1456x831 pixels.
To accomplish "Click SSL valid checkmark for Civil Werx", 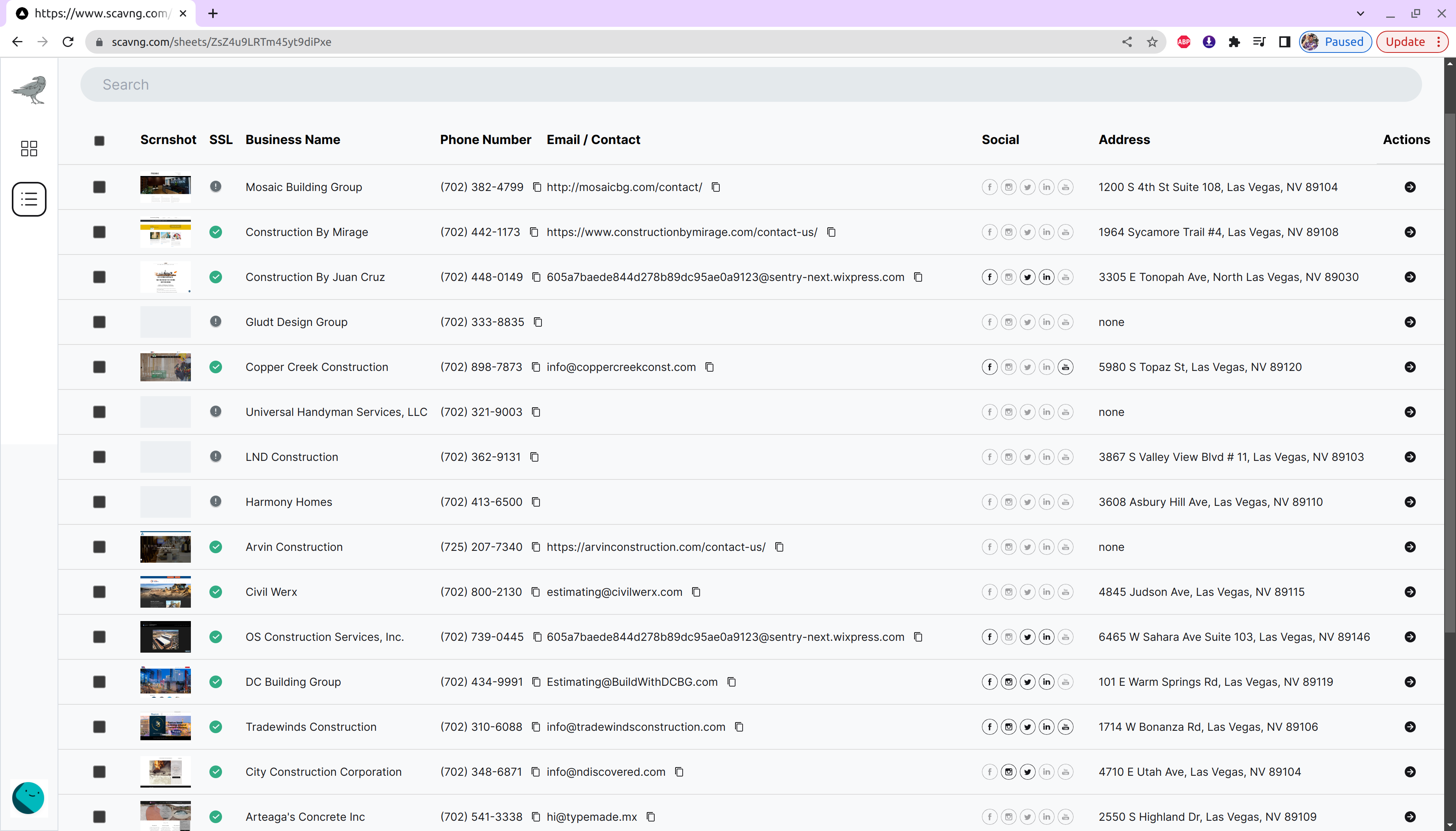I will tap(216, 592).
